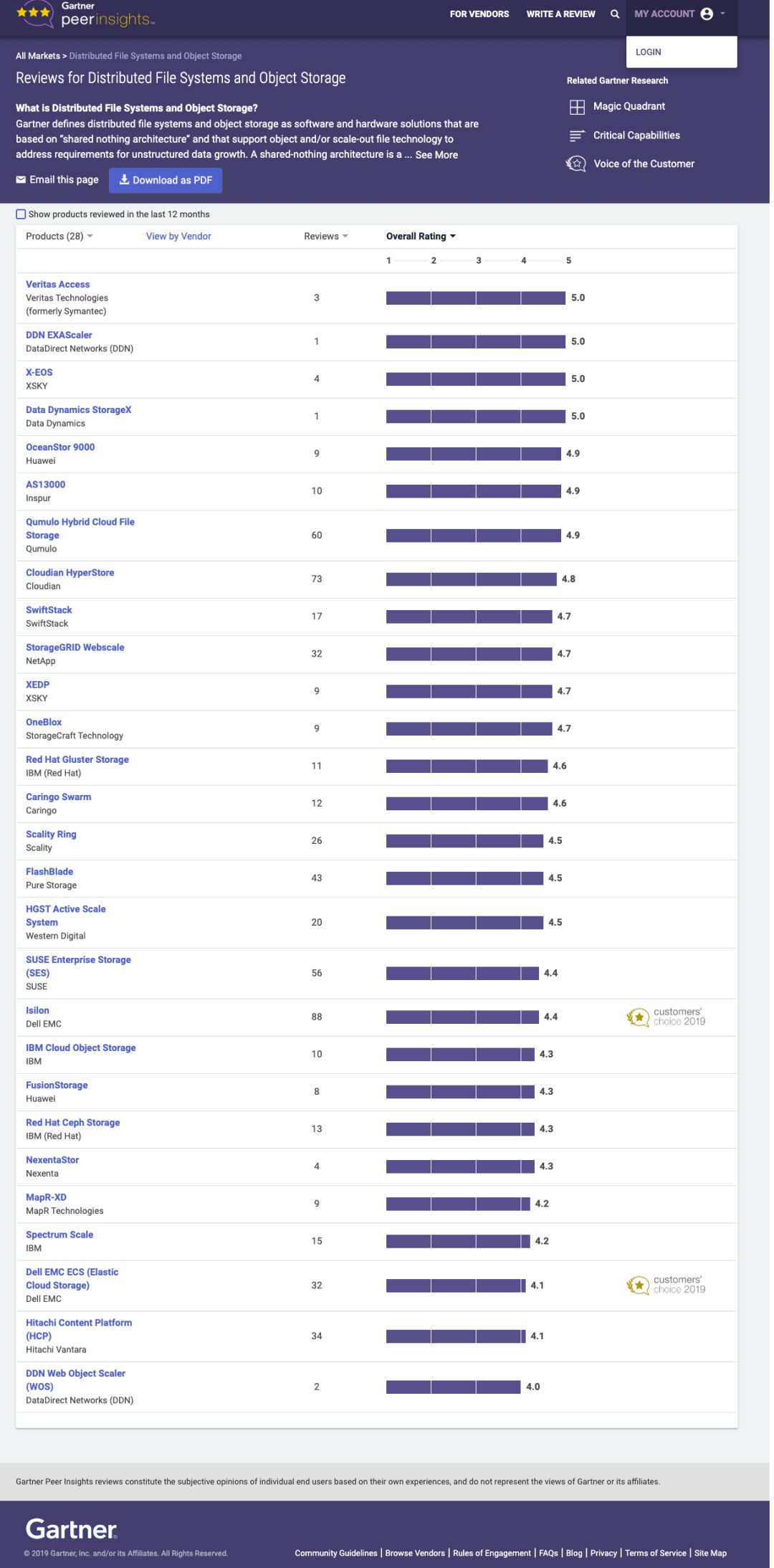Viewport: 774px width, 1568px height.
Task: Click the Critical Capabilities list icon
Action: pyautogui.click(x=577, y=136)
